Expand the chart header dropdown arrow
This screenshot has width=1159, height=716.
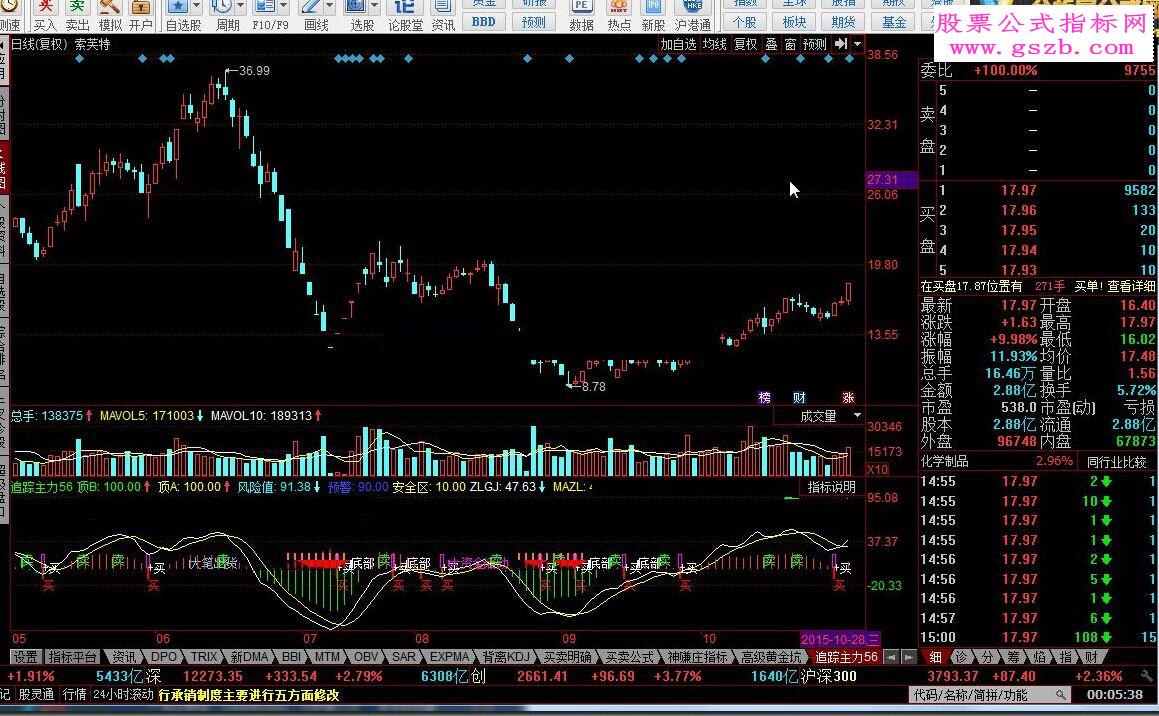click(857, 44)
